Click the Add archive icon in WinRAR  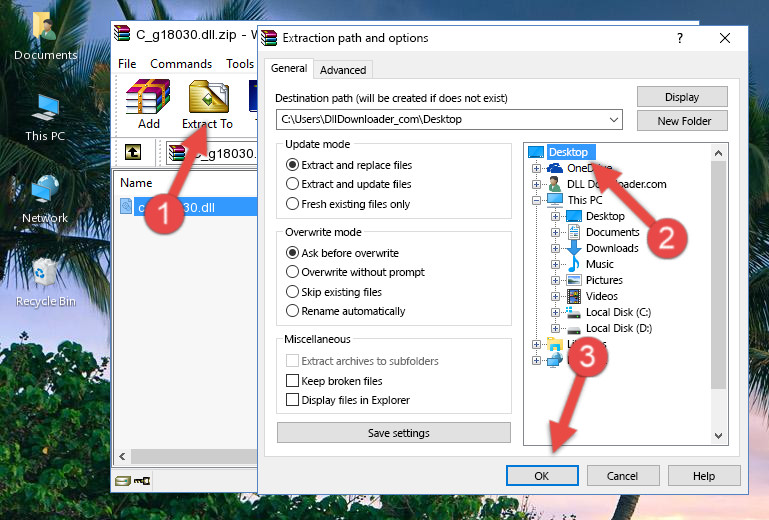tap(148, 104)
